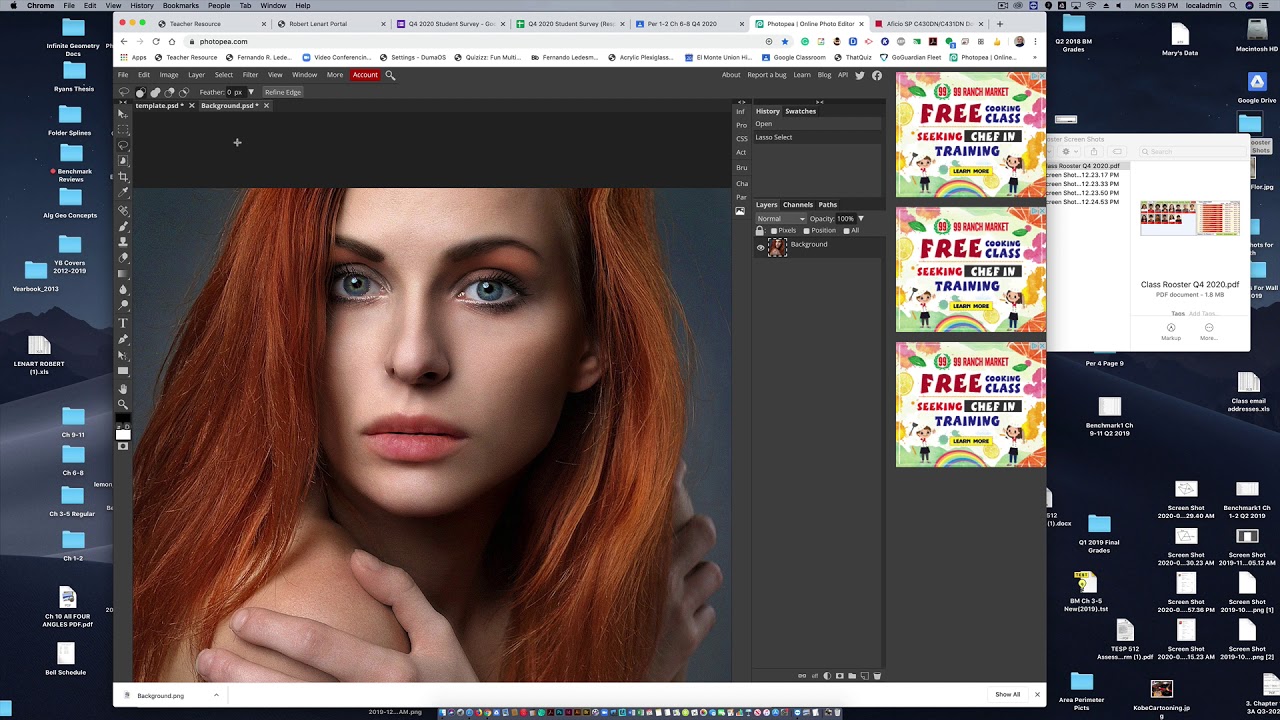The height and width of the screenshot is (720, 1280).
Task: Open layer effects (eff) button
Action: 815,676
